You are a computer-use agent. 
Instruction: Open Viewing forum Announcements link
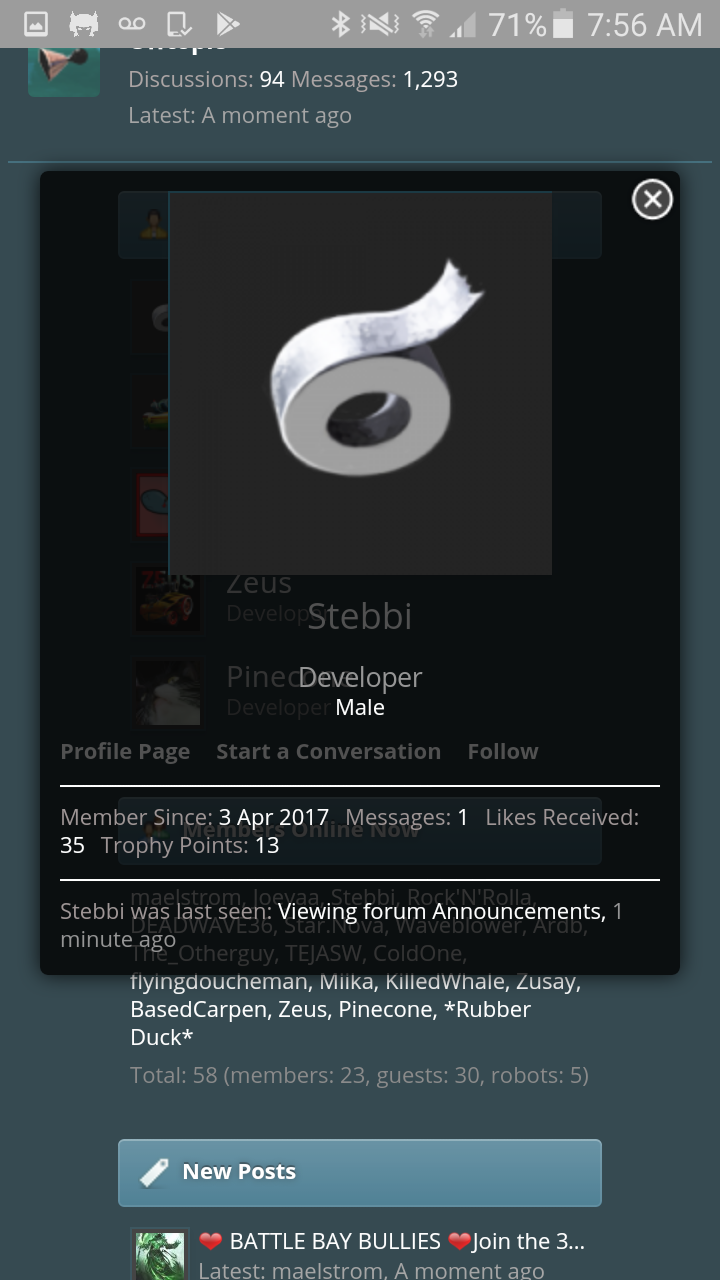coord(442,911)
